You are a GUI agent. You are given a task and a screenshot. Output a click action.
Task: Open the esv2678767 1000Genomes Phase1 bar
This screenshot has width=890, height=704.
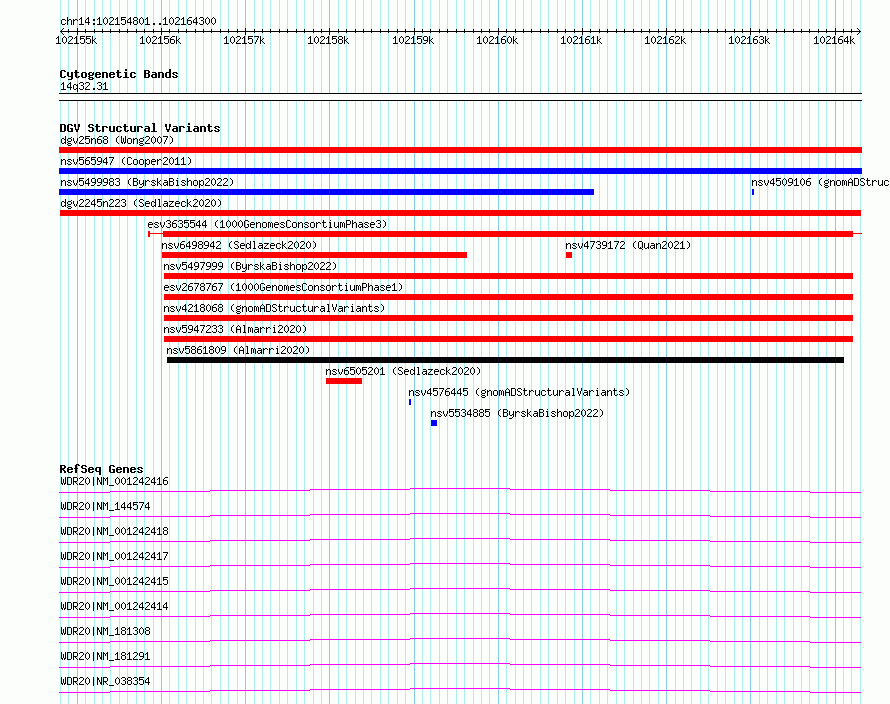[x=509, y=297]
